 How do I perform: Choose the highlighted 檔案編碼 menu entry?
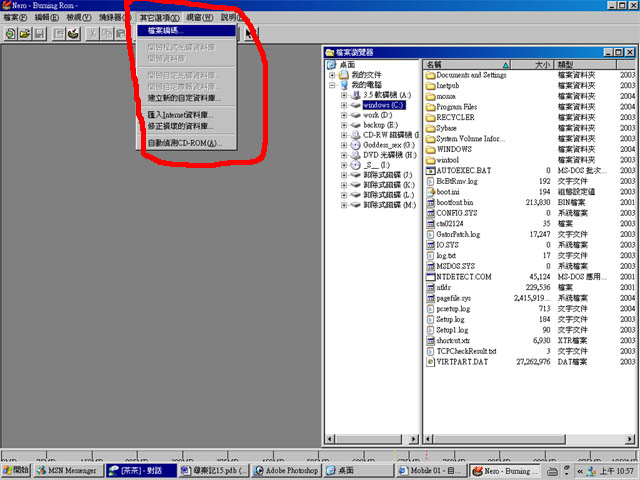pos(187,31)
